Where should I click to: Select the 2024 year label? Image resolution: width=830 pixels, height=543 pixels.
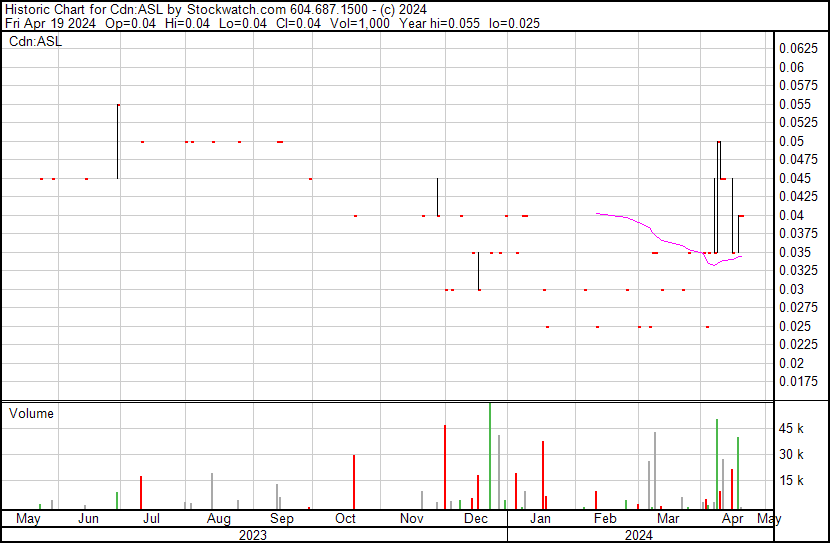(x=638, y=535)
